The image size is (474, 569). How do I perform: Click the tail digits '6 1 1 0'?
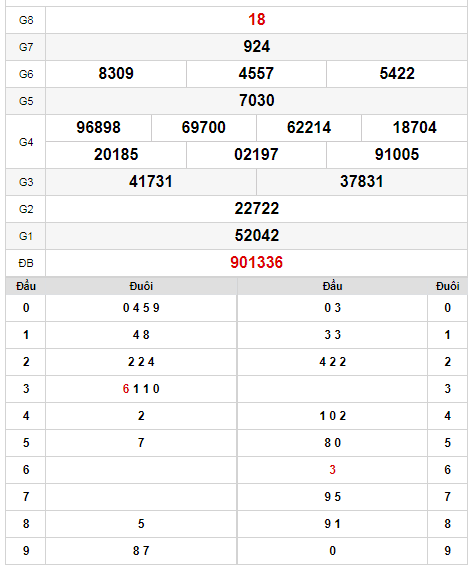141,389
